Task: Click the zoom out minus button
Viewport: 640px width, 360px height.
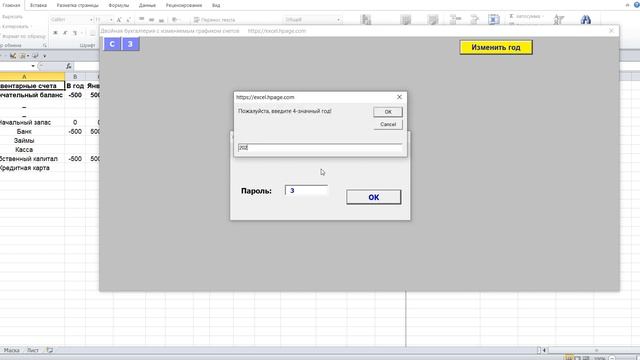Action: 612,358
